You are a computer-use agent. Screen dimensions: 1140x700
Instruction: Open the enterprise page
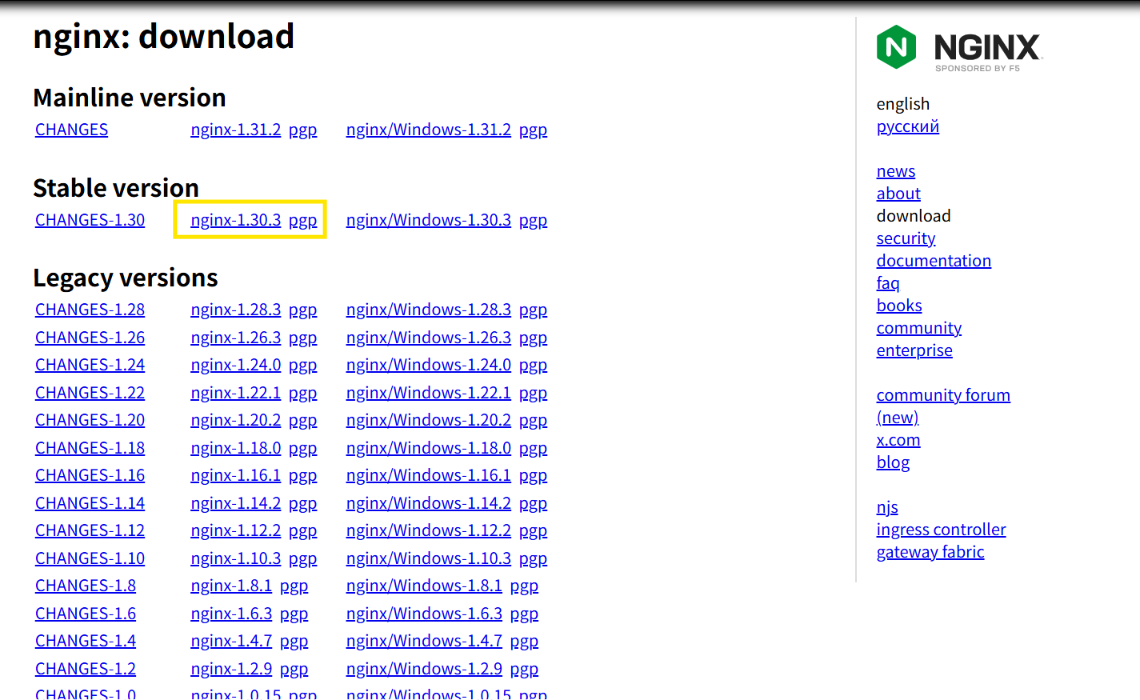click(x=915, y=350)
